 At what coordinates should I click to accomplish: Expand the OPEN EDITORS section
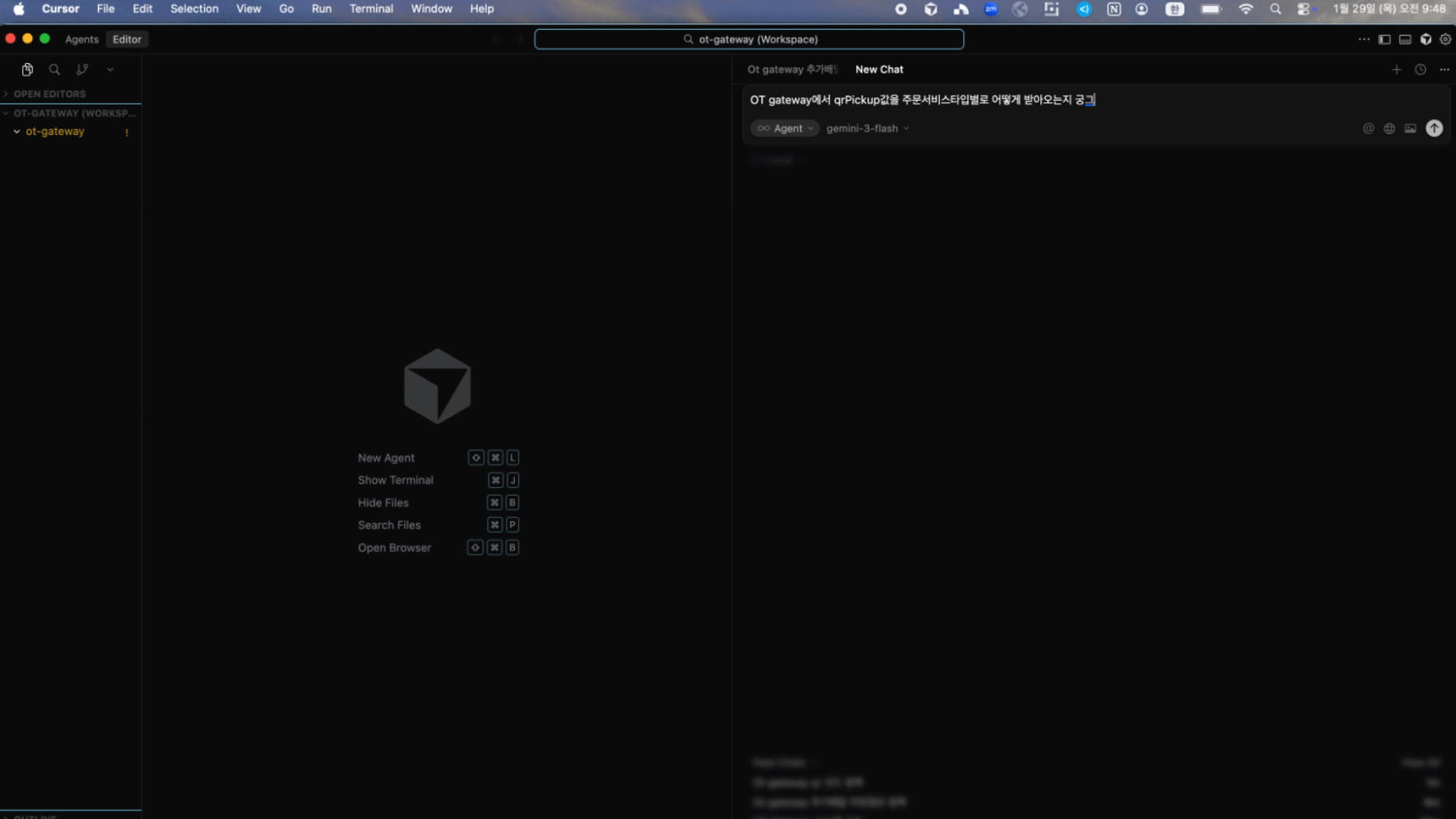click(49, 94)
